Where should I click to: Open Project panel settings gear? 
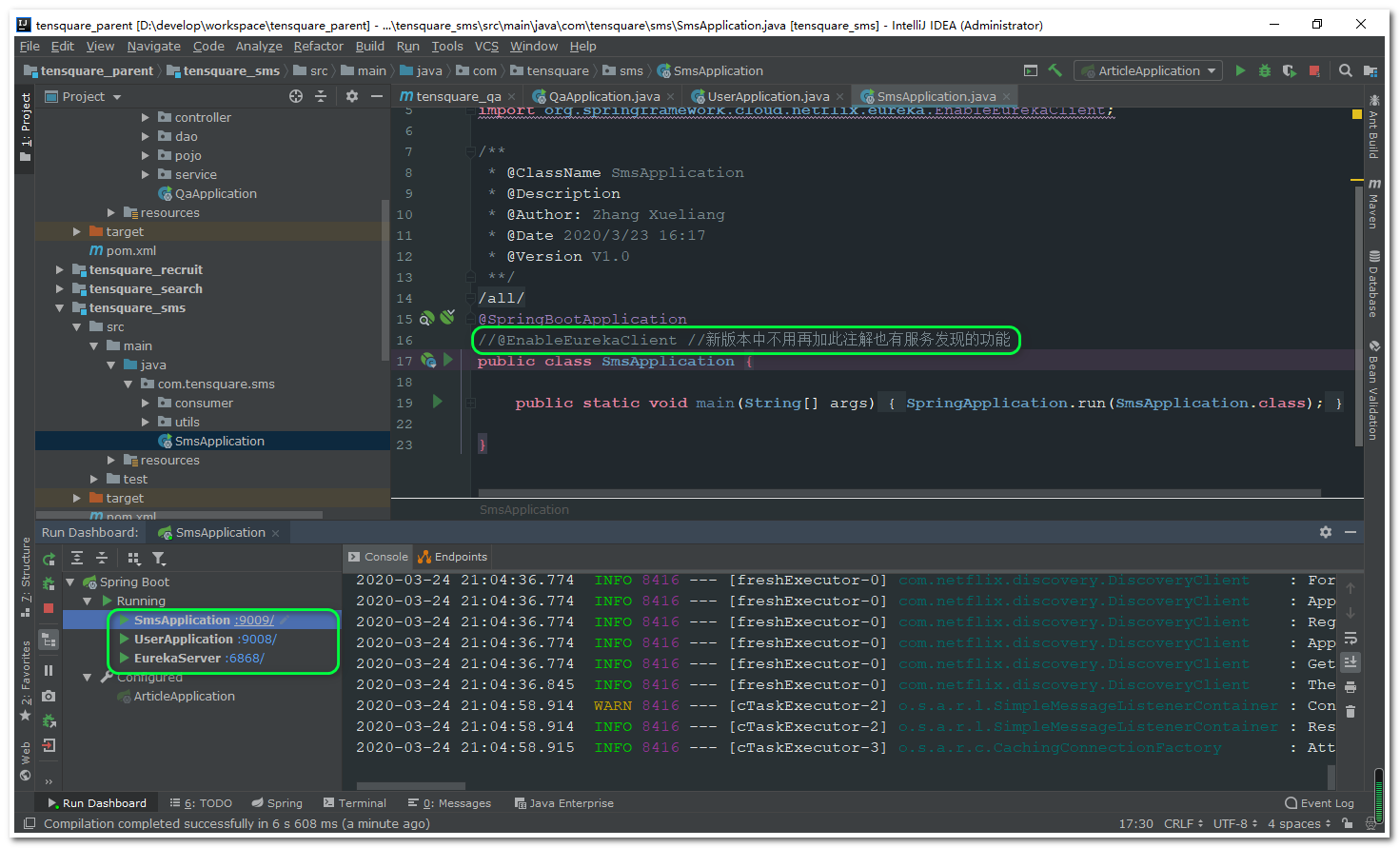point(352,96)
